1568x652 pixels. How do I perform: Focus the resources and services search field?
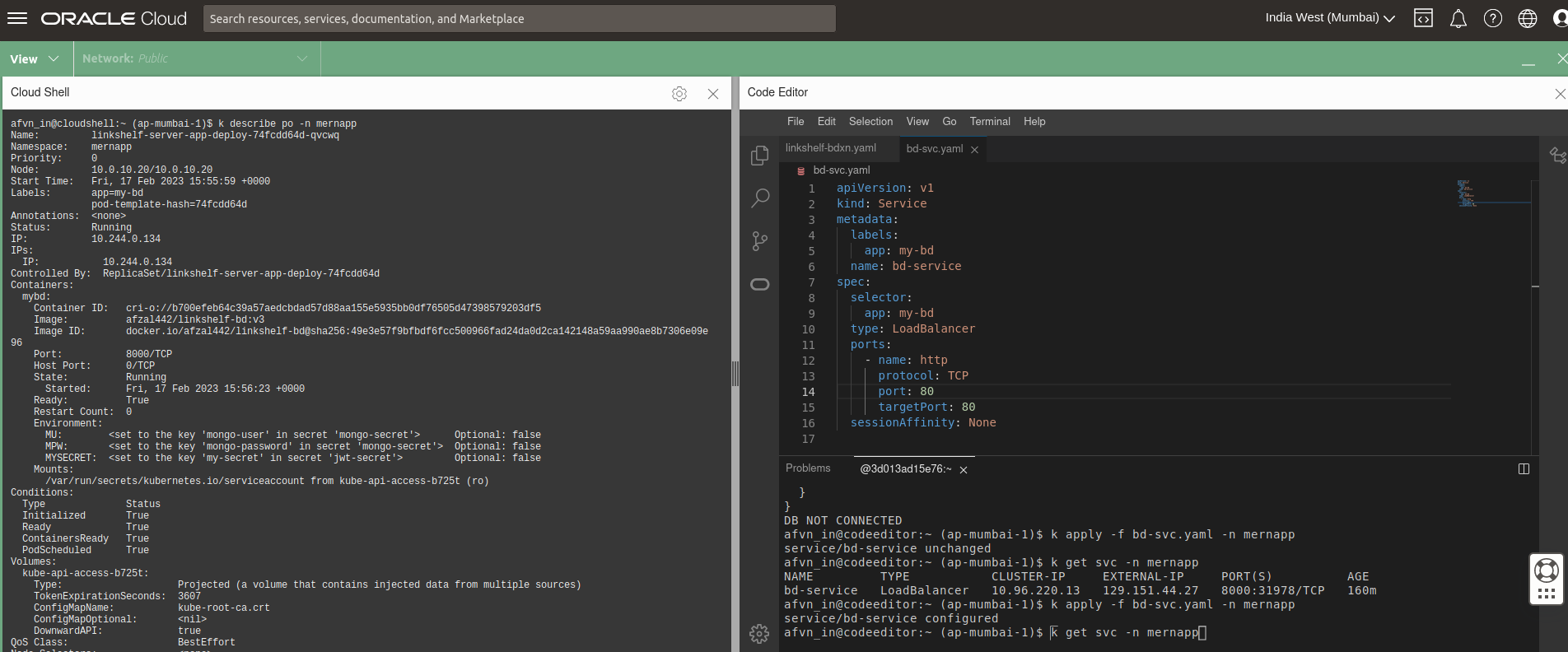[519, 18]
